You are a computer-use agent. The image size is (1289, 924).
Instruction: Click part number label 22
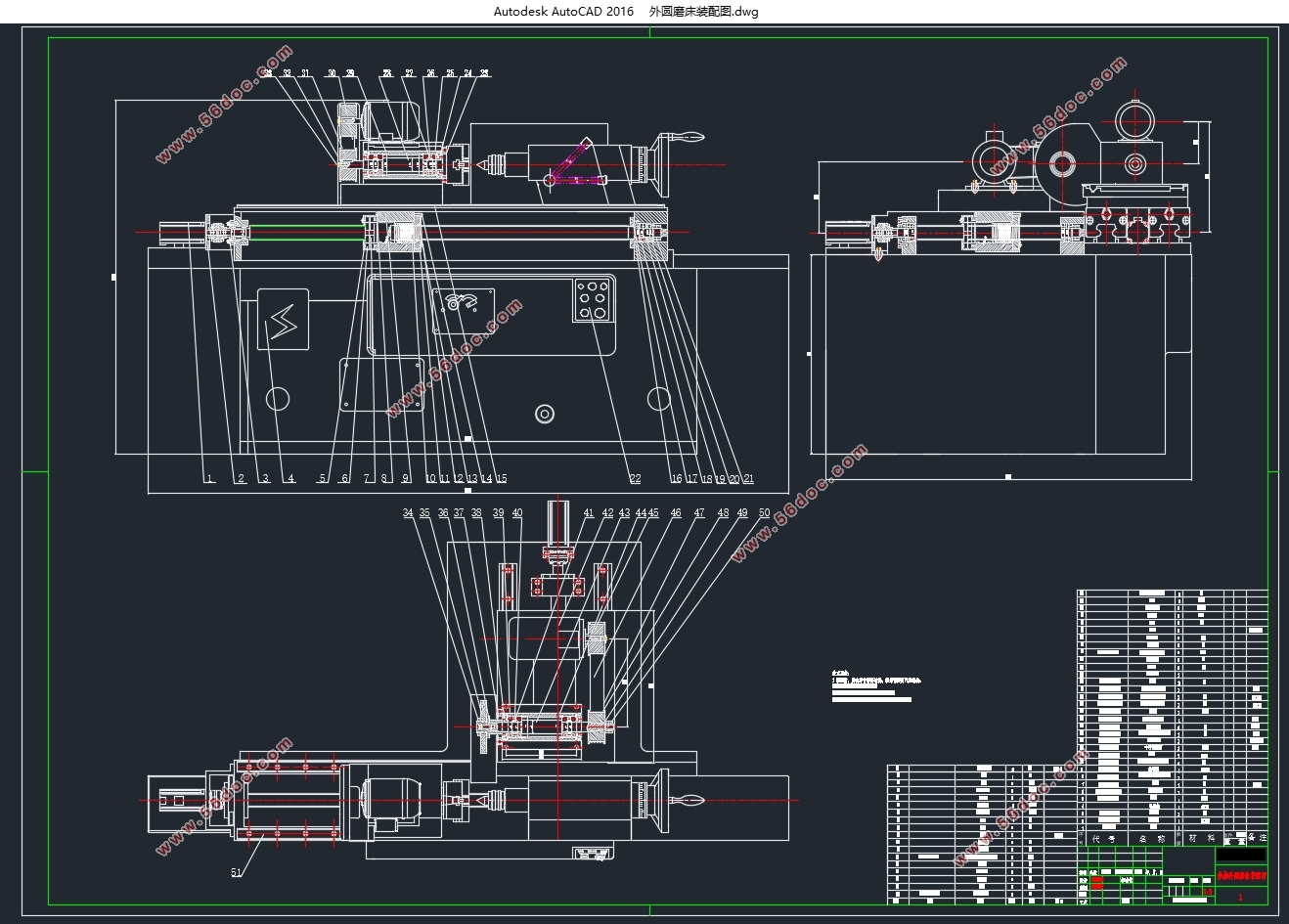[x=635, y=479]
